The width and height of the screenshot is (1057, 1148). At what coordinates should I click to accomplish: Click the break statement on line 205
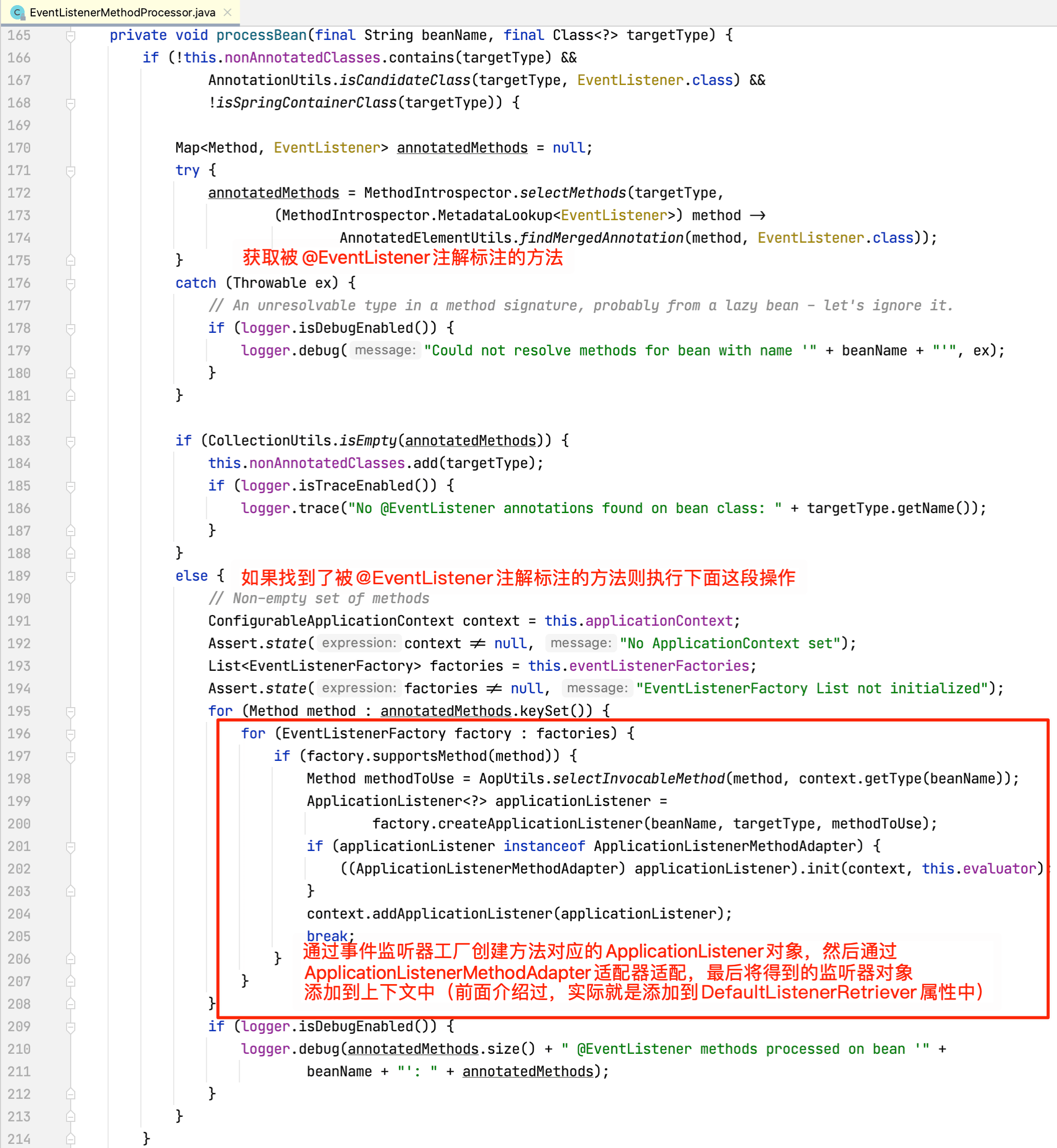[327, 936]
